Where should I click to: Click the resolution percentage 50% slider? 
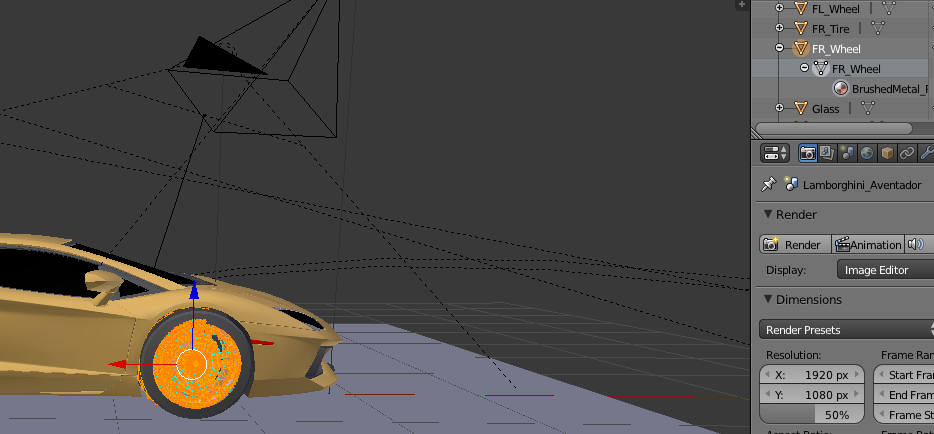[812, 414]
